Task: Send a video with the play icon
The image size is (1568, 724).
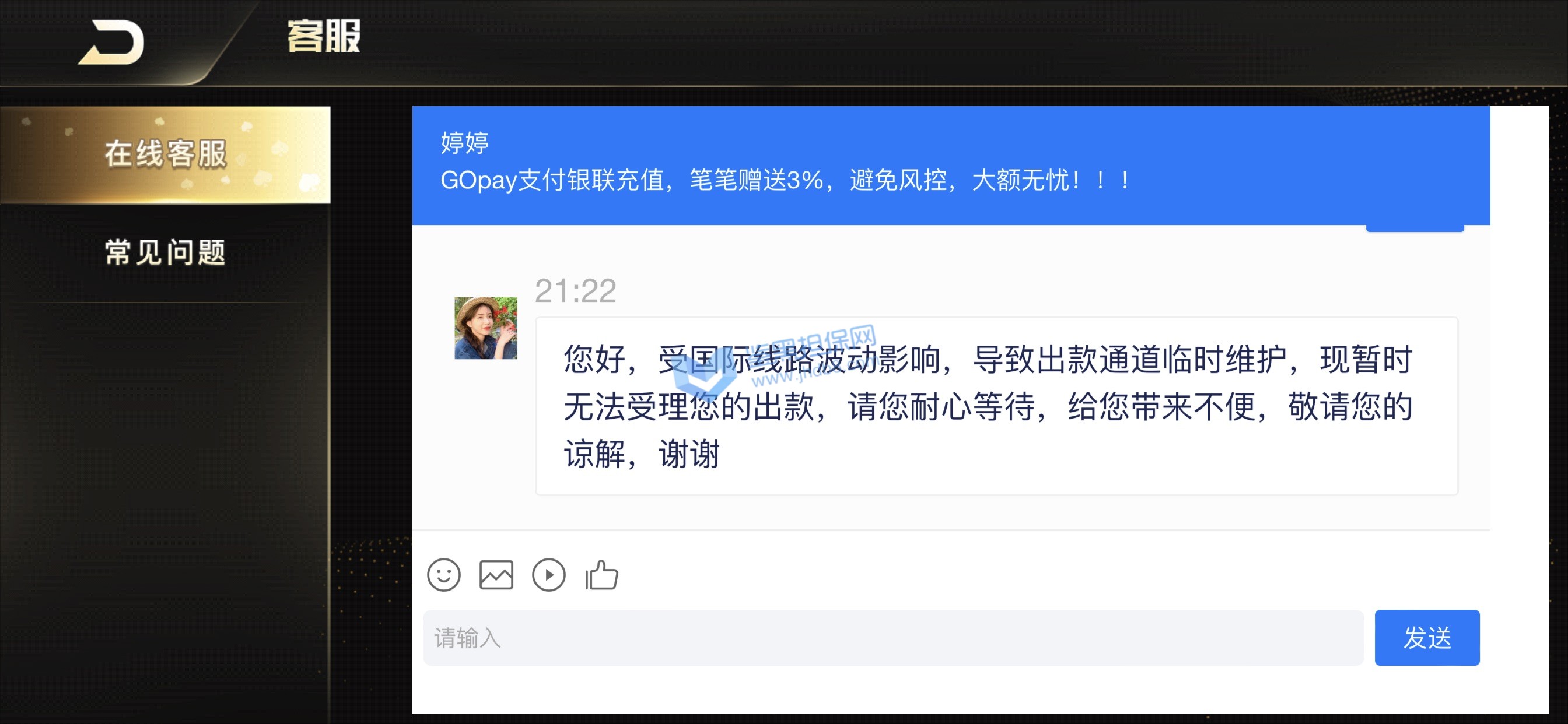Action: coord(548,575)
